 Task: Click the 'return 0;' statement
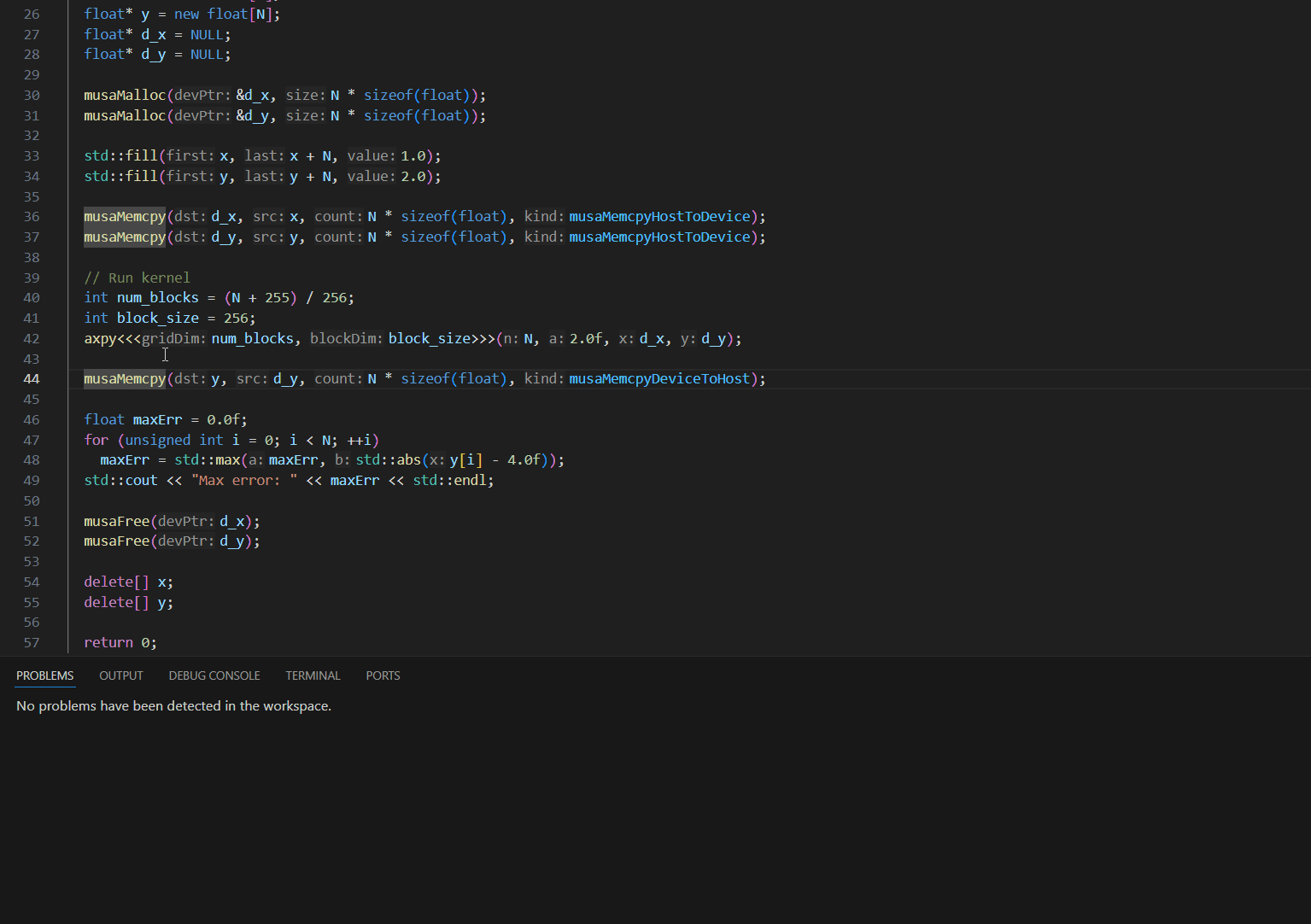(120, 643)
